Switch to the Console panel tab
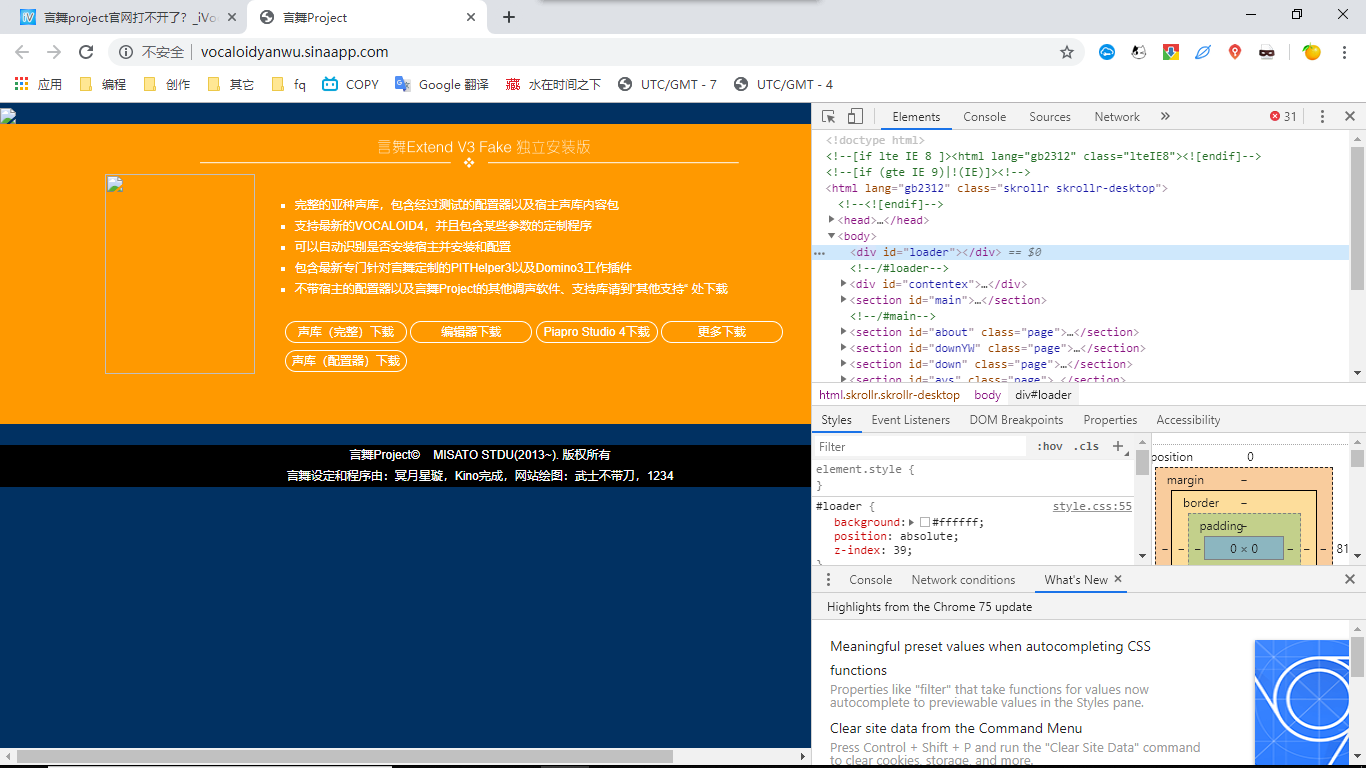This screenshot has width=1366, height=768. (985, 117)
